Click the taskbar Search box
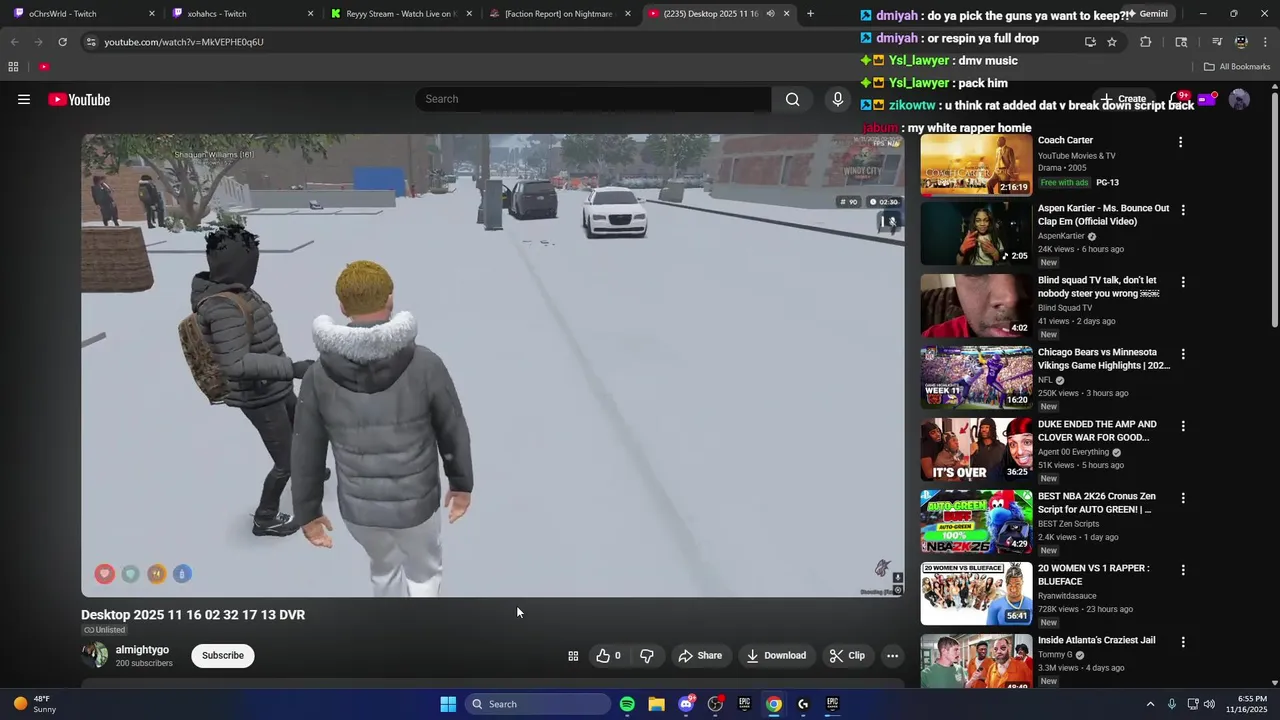This screenshot has height=720, width=1280. tap(538, 704)
